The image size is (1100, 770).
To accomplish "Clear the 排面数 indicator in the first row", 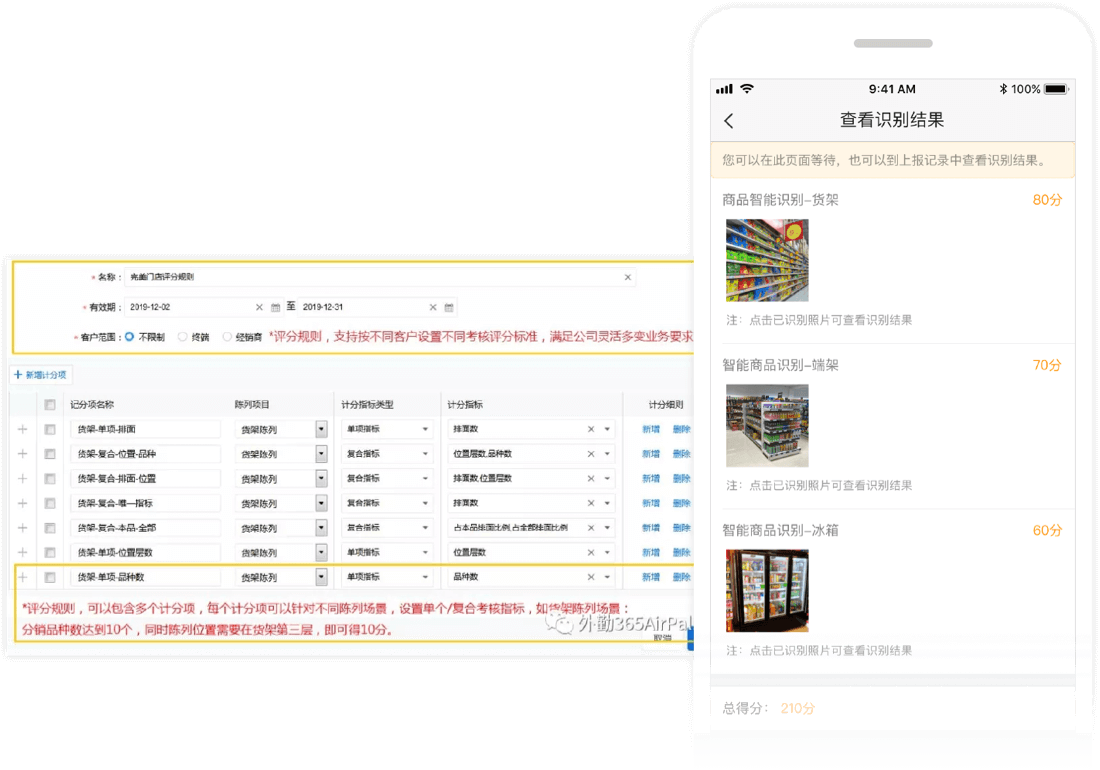I will point(591,429).
